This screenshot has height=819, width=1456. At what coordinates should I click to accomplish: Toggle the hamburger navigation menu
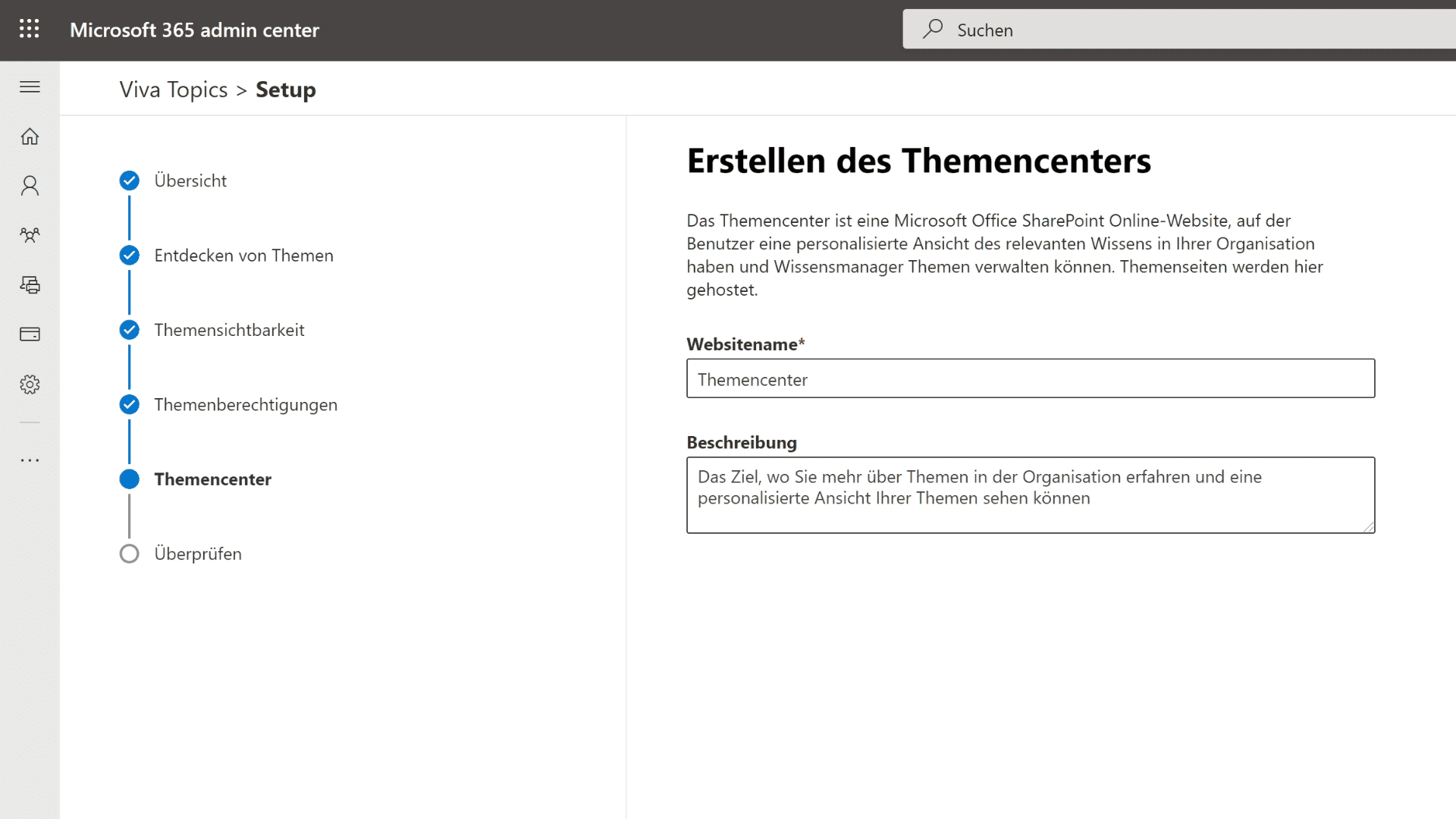30,86
